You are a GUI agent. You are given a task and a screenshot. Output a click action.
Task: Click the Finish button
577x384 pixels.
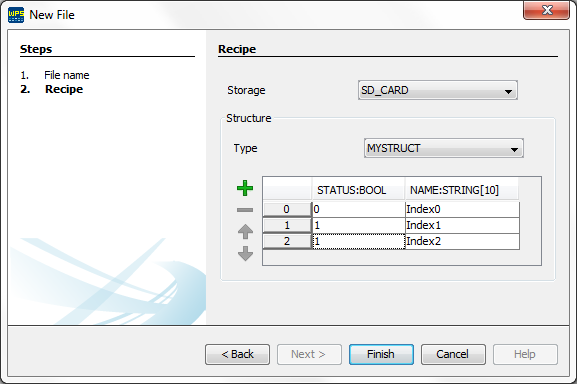[381, 354]
